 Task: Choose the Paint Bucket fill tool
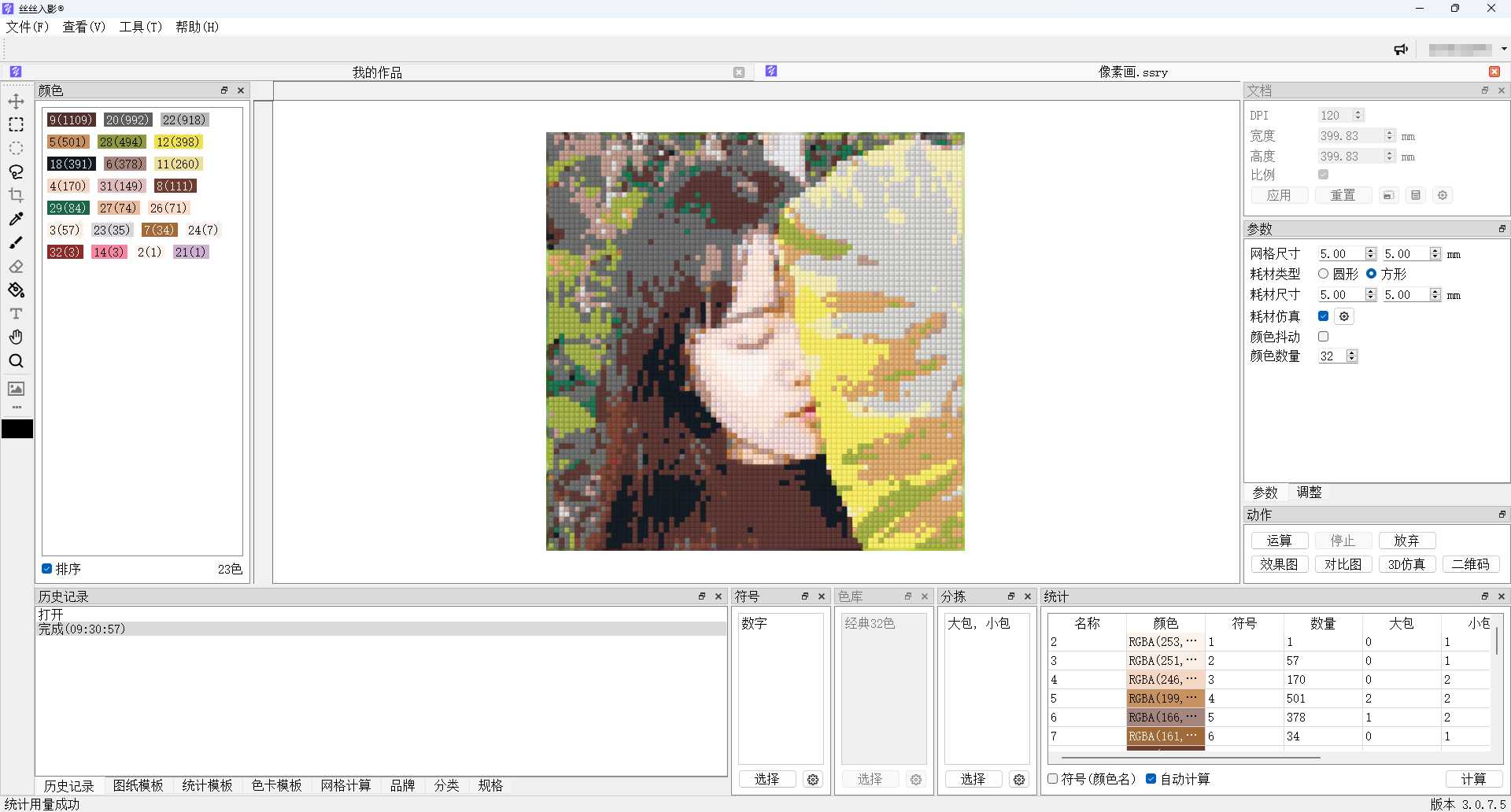point(16,290)
